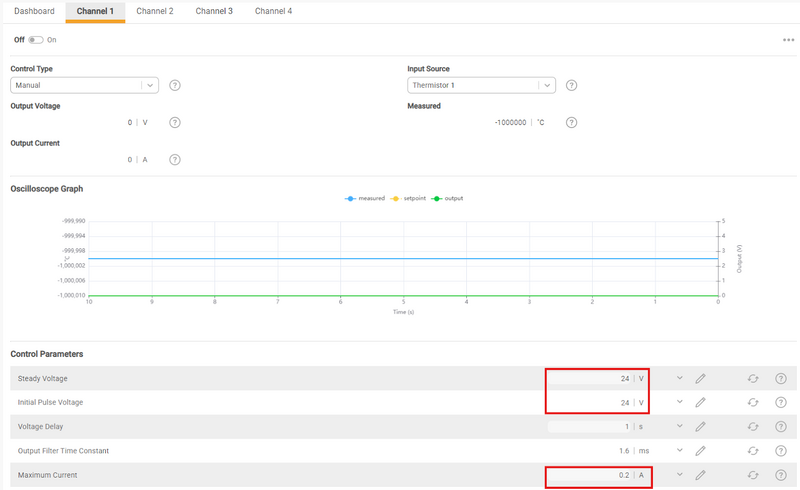Toggle setpoint series in graph legend

(x=408, y=199)
